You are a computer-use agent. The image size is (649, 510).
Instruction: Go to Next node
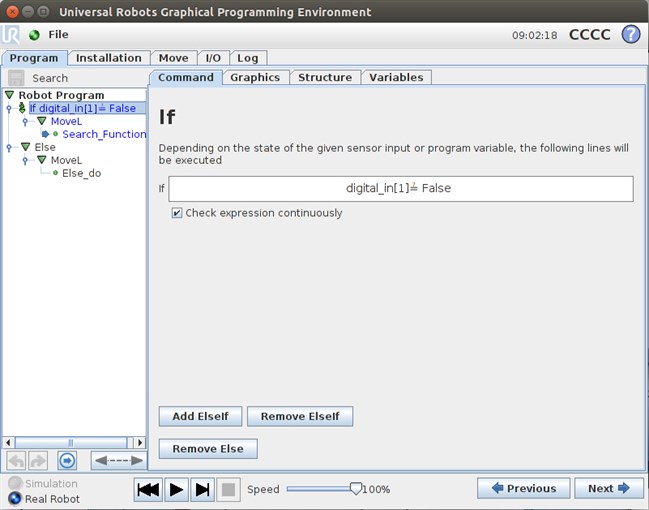click(608, 488)
